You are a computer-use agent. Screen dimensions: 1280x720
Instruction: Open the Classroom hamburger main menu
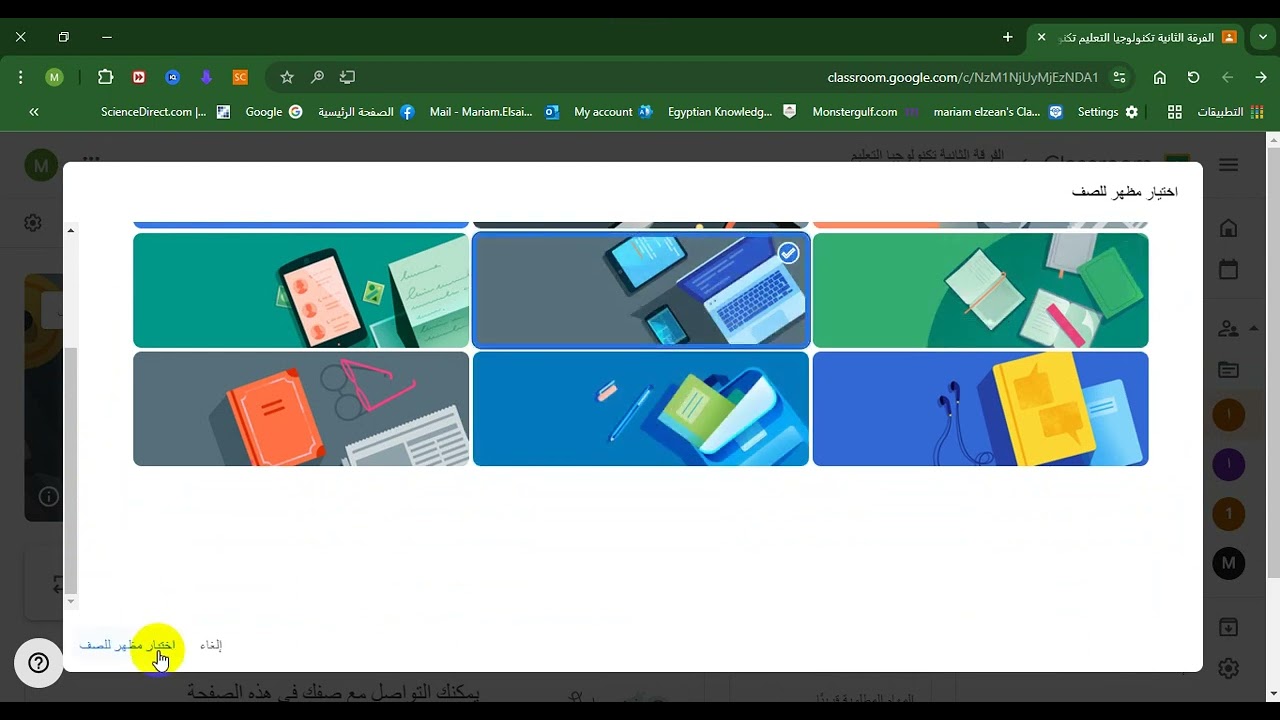pos(1228,165)
